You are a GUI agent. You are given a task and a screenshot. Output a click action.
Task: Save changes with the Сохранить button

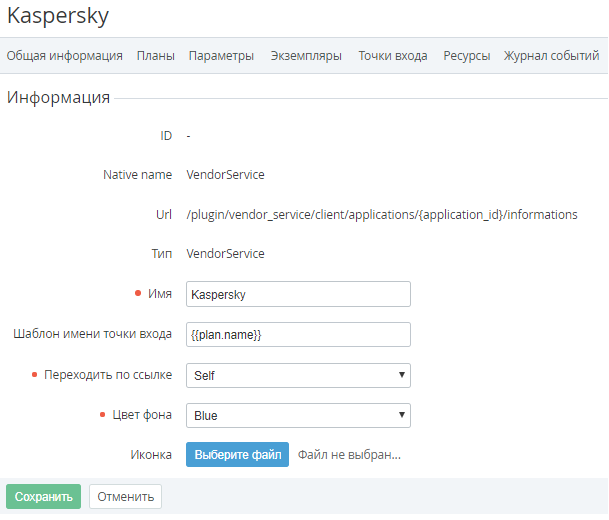43,497
